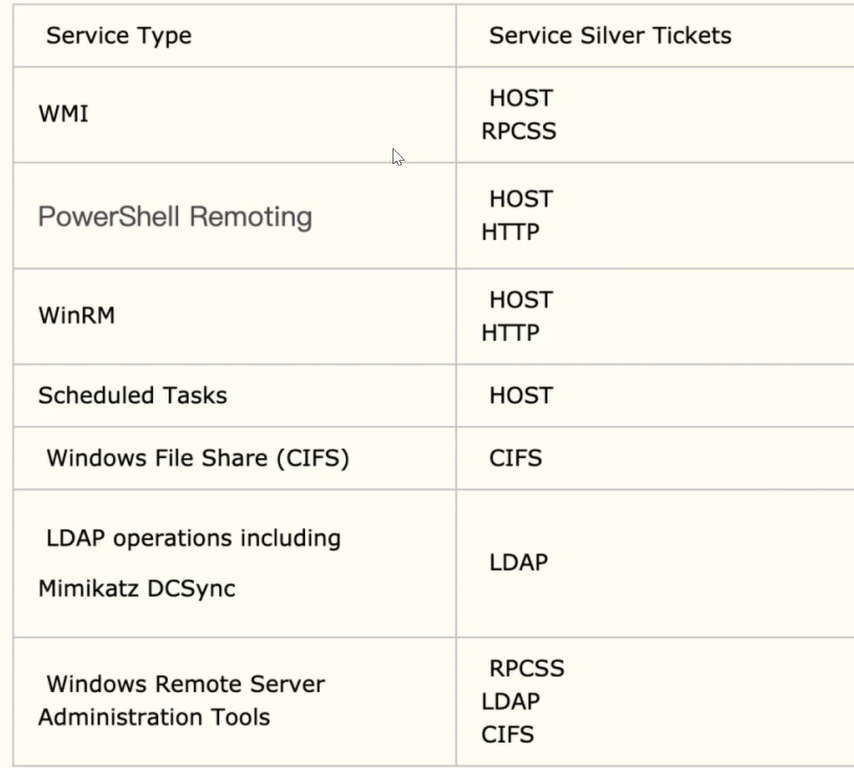Select Windows File Share (CIFS) text

[197, 458]
